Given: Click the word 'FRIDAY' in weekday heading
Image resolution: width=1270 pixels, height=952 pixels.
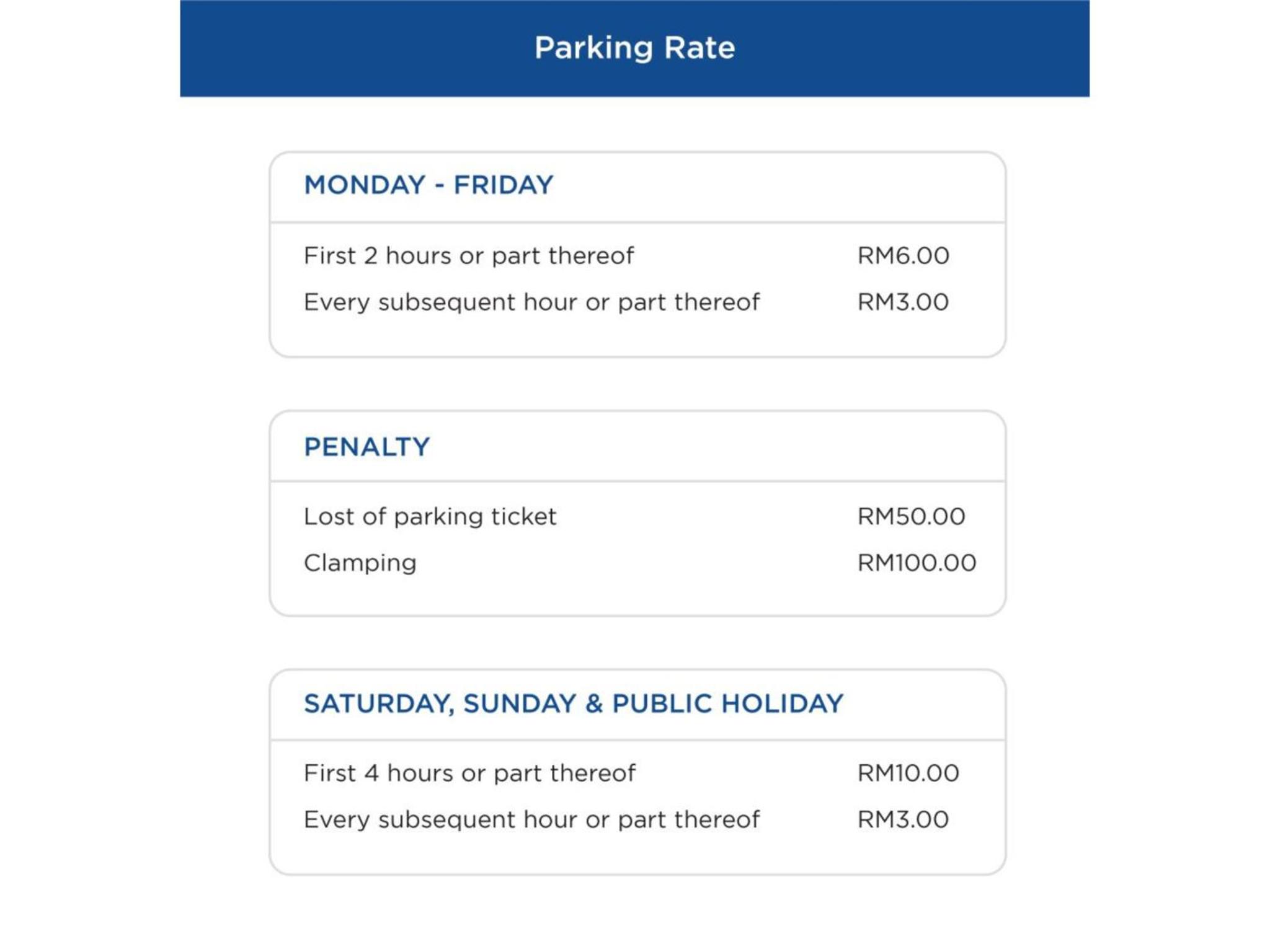Looking at the screenshot, I should [503, 185].
